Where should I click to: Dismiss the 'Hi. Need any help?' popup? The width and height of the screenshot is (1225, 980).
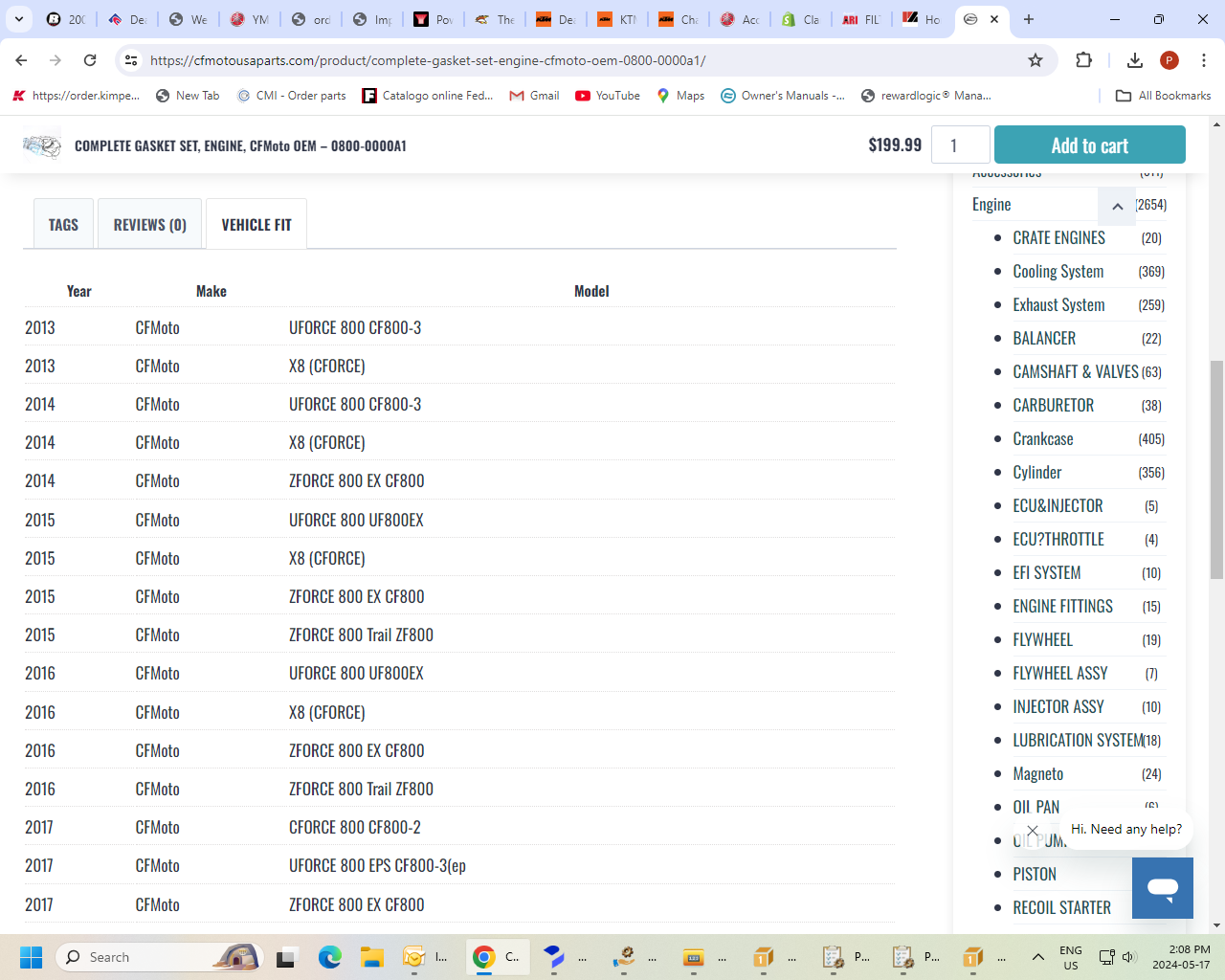pos(1032,831)
